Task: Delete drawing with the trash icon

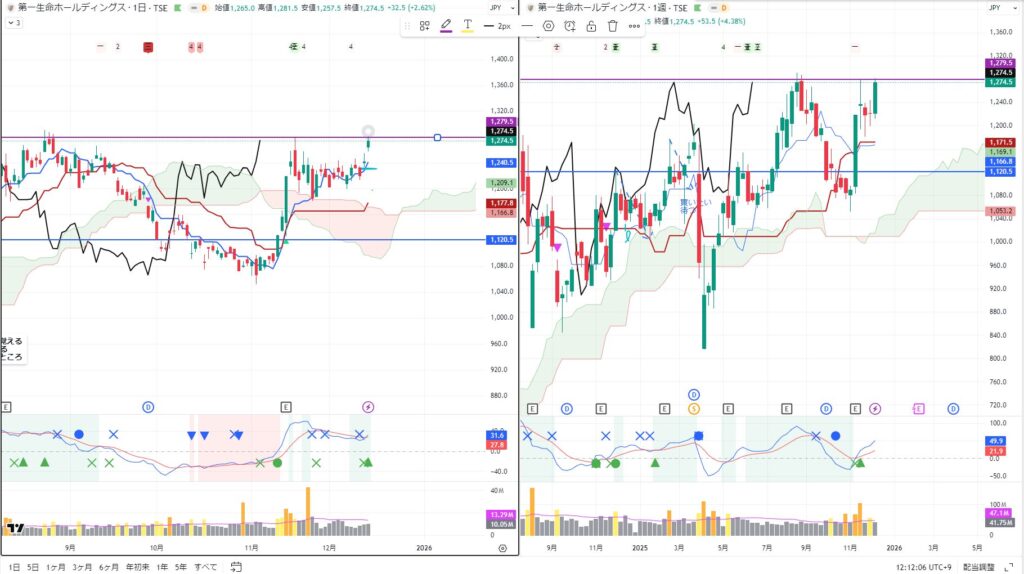Action: [x=612, y=25]
